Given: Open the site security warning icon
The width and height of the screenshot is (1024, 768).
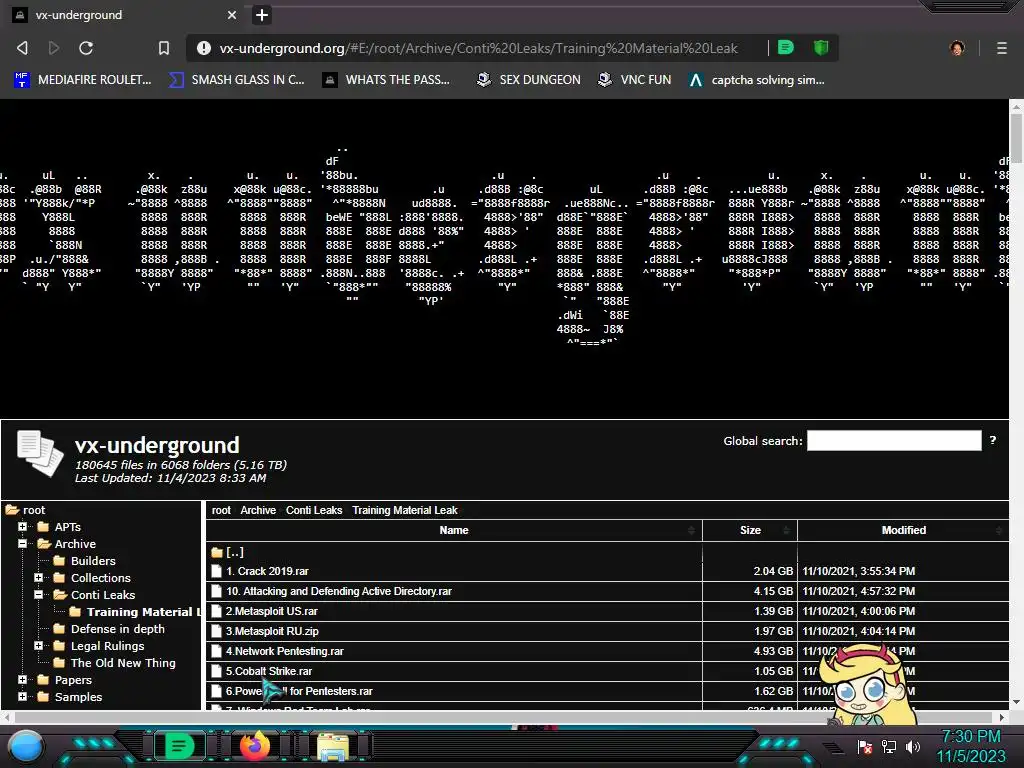Looking at the screenshot, I should click(204, 48).
